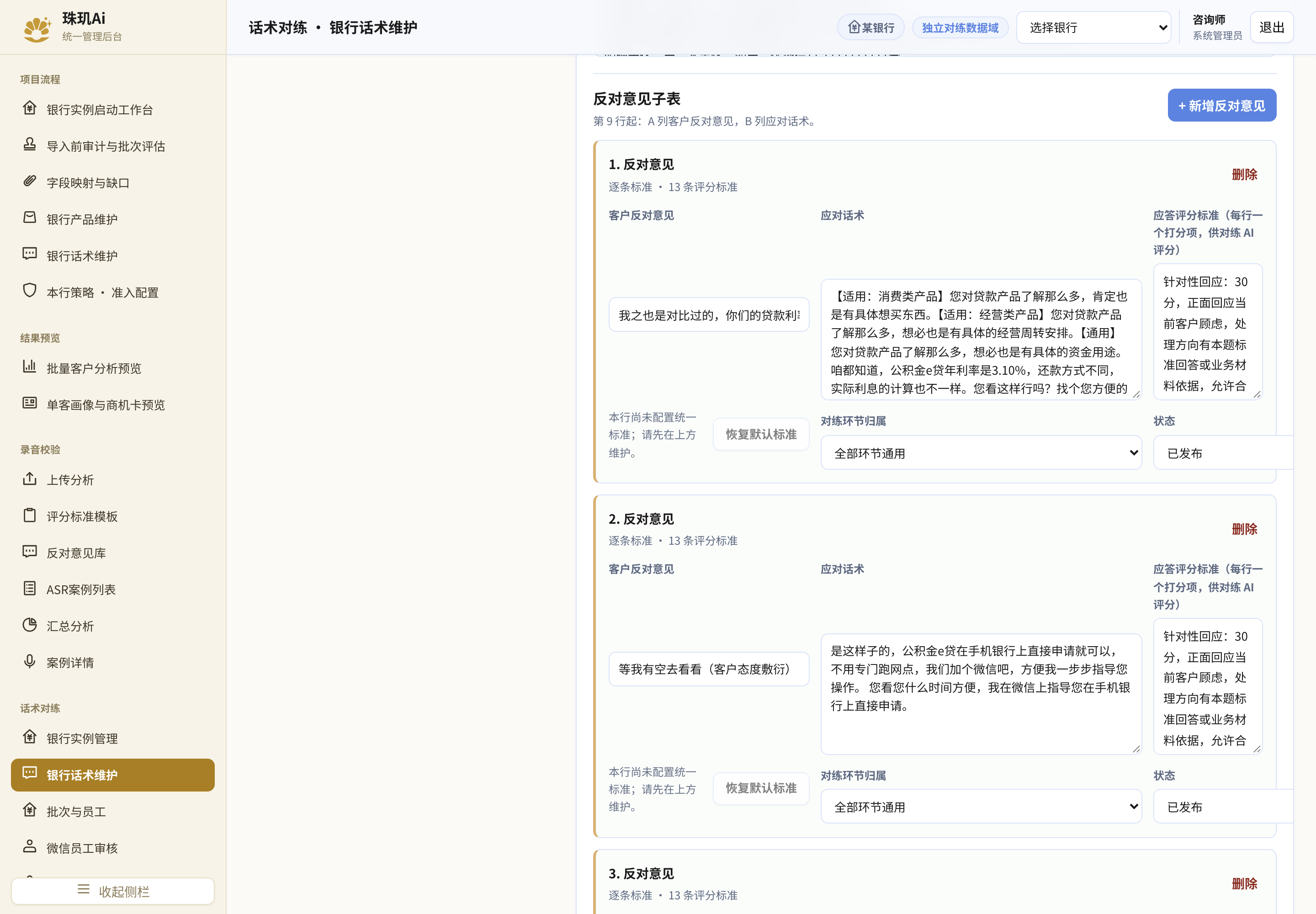Click the chat icon beside 银行话术维护 under 项目流程
1316x914 pixels.
30,254
